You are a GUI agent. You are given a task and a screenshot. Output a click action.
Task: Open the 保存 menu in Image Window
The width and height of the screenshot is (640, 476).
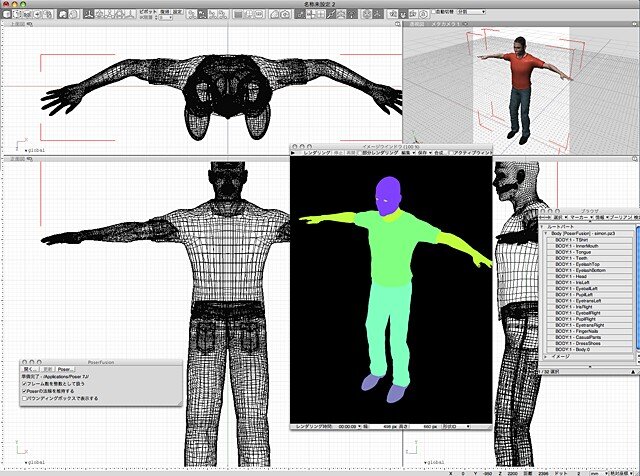pyautogui.click(x=424, y=152)
